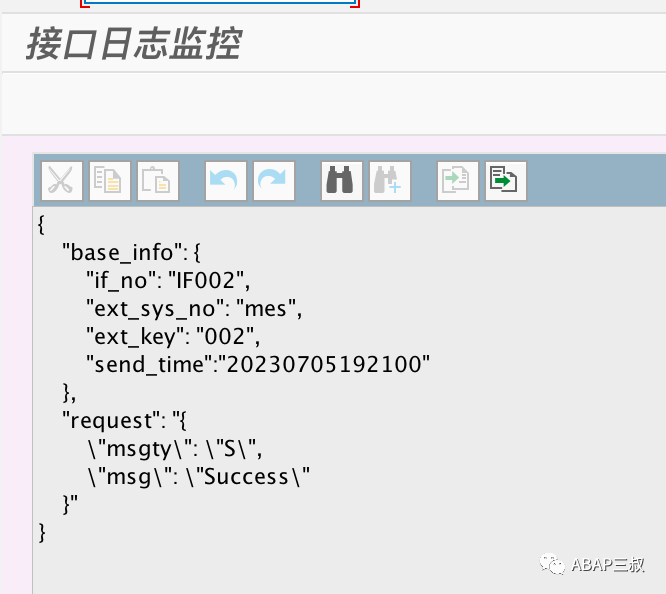Image resolution: width=666 pixels, height=594 pixels.
Task: Click the Save as local file icon
Action: pyautogui.click(x=506, y=181)
